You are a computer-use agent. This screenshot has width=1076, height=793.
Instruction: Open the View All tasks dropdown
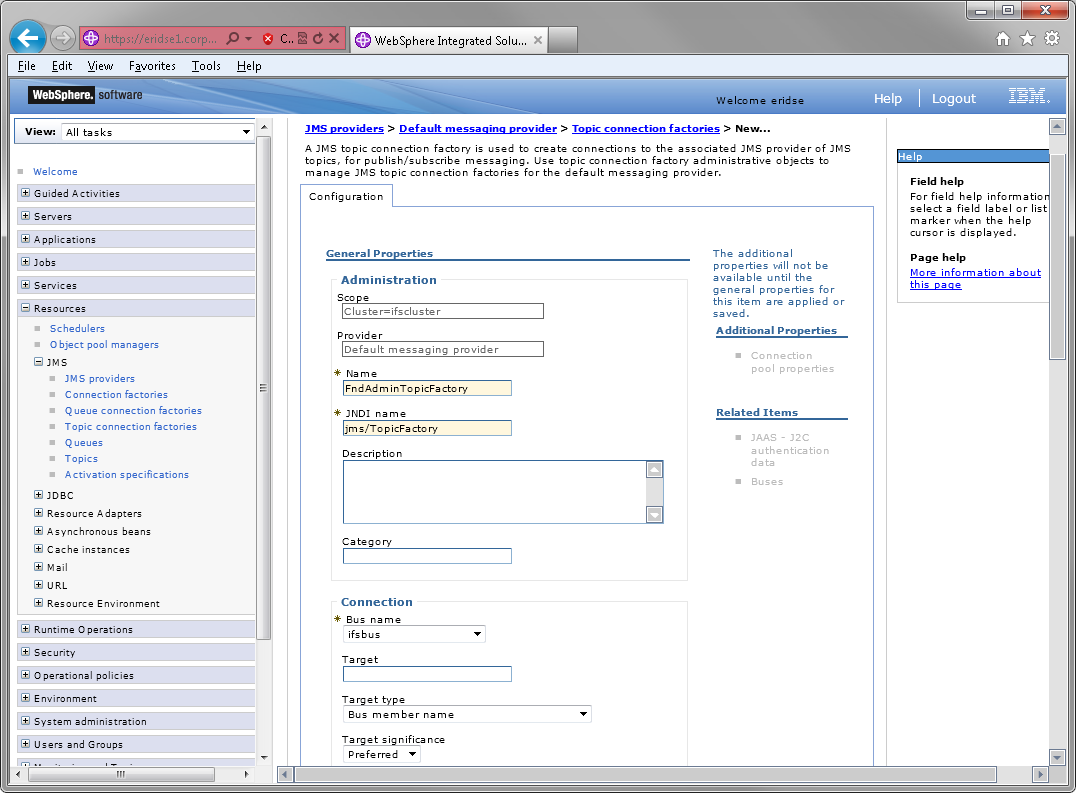coord(157,132)
